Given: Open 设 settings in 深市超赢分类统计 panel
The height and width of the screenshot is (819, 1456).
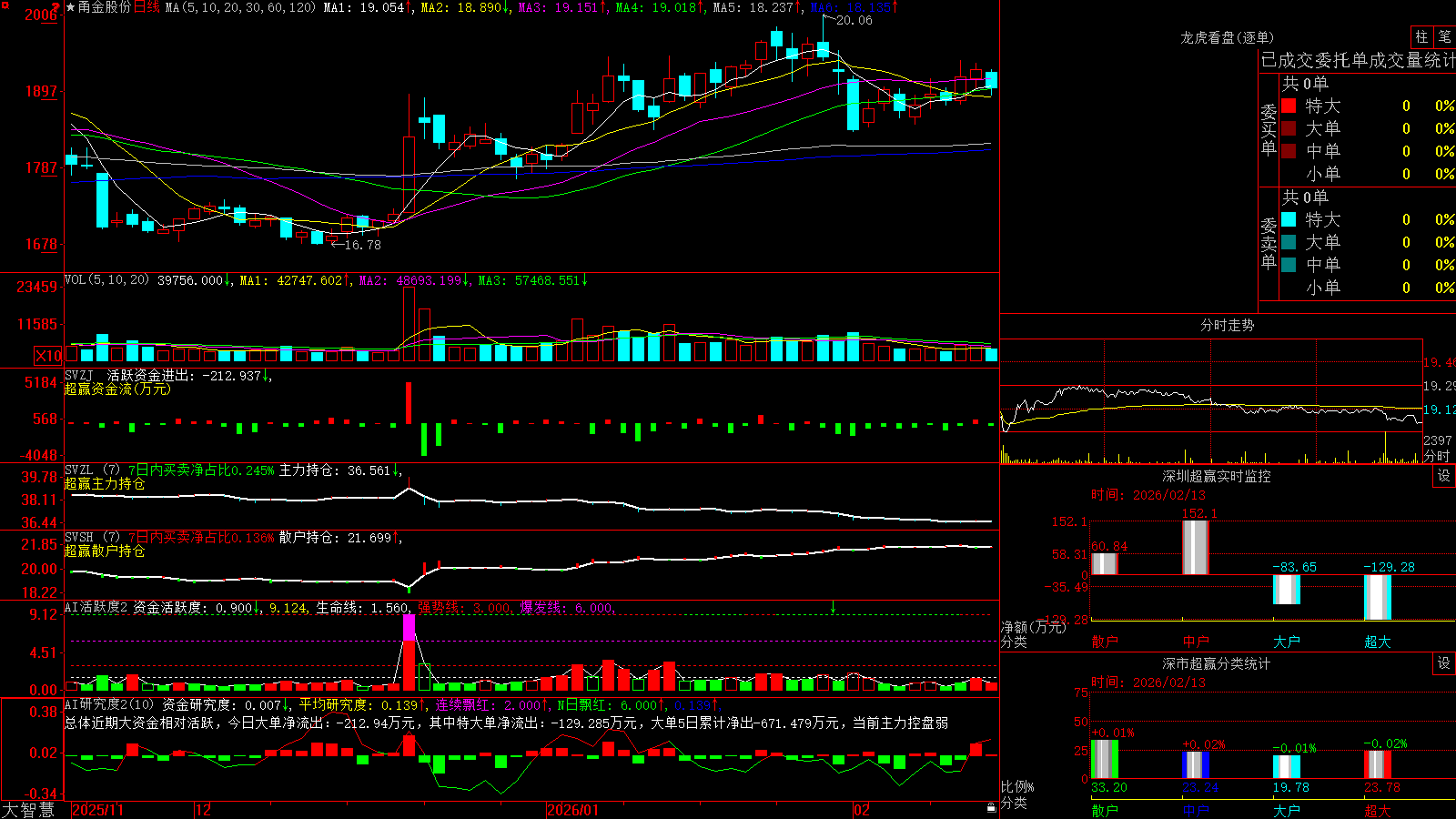Looking at the screenshot, I should click(x=1444, y=663).
